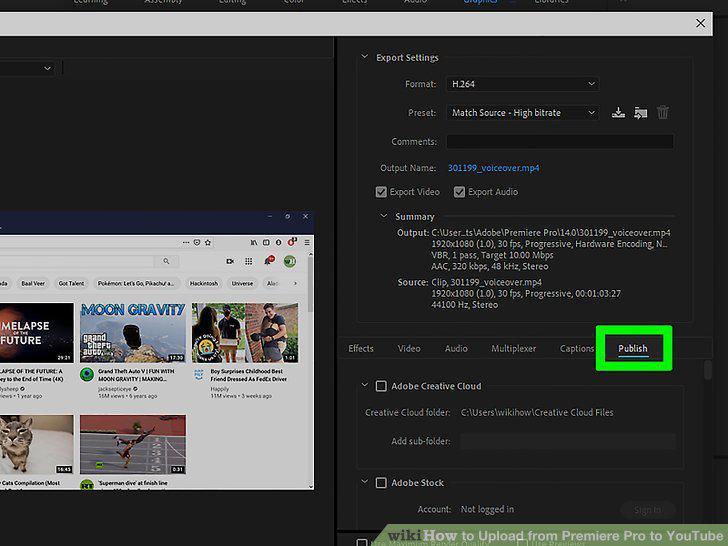Click the Add sub-folder input field
Screen dimensions: 728x546
pos(568,441)
